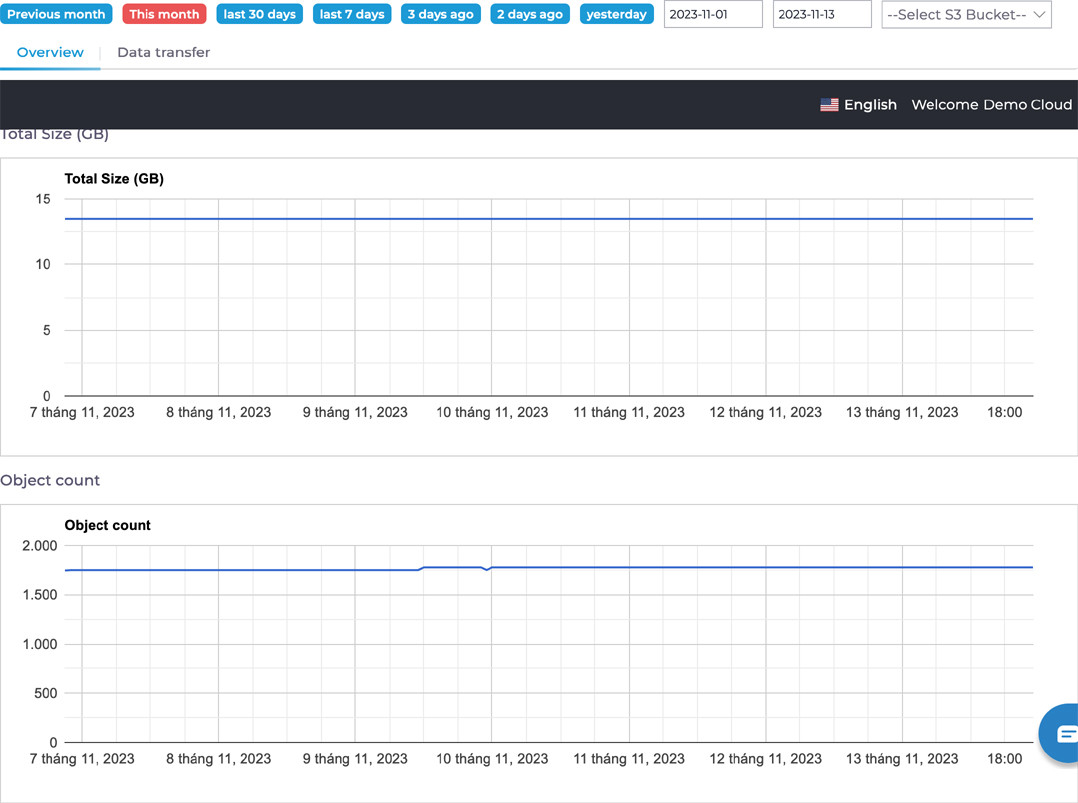
Task: Open the English language selector
Action: click(x=870, y=105)
